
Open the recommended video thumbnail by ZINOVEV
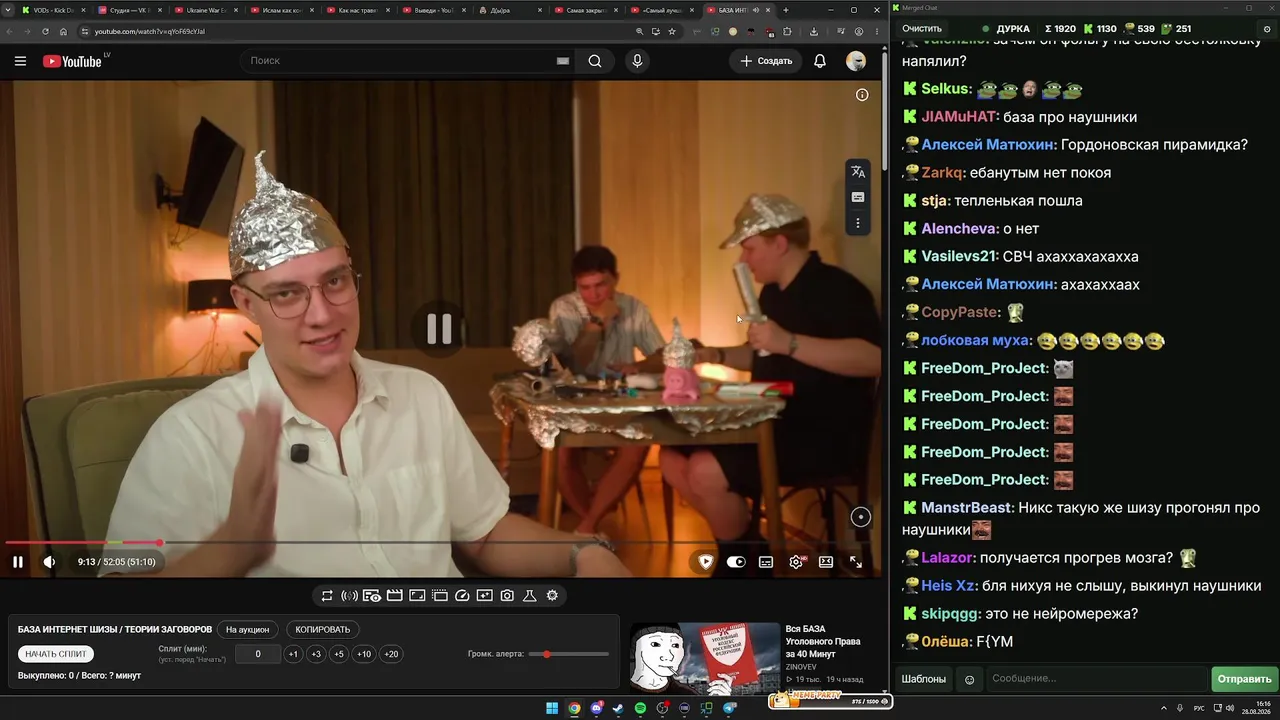[x=705, y=657]
